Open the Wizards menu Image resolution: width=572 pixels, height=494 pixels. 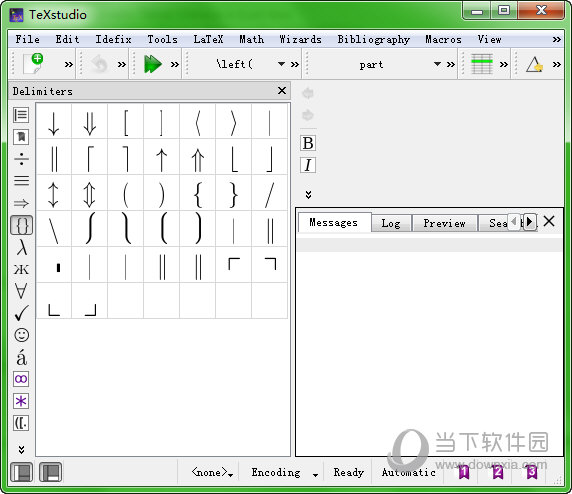(x=300, y=39)
